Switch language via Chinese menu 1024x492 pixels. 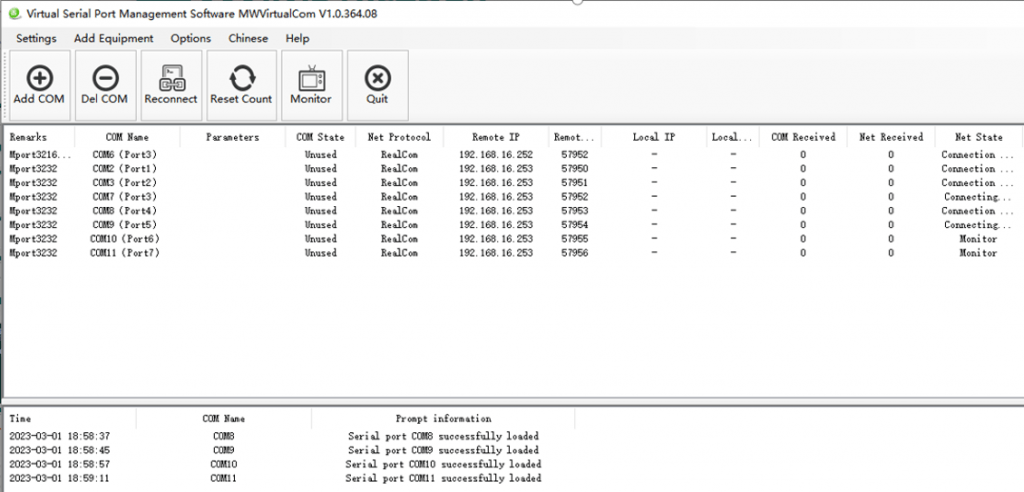click(x=248, y=38)
